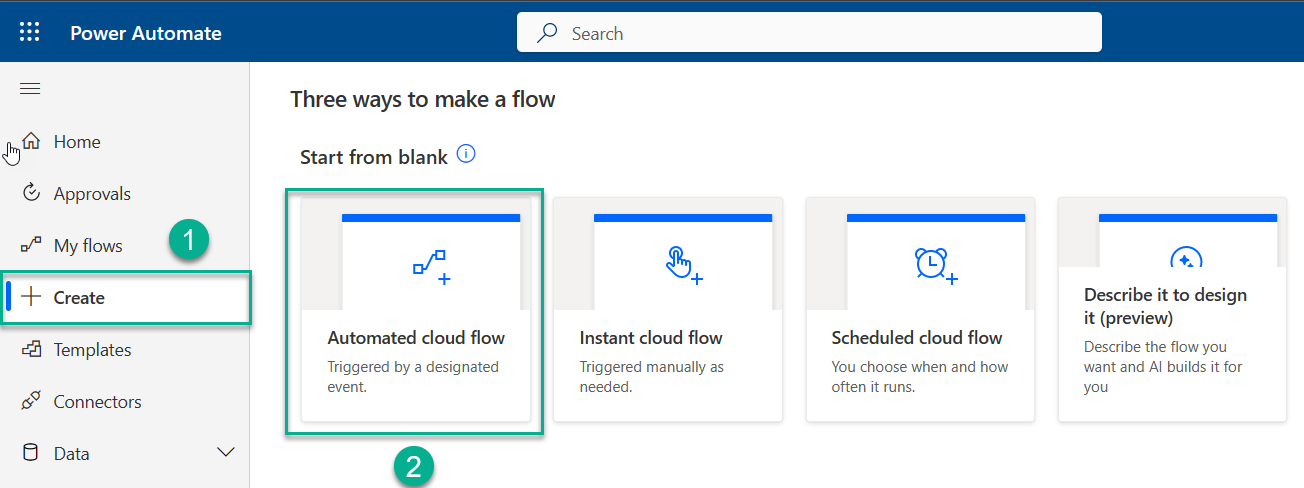
Task: Click the Search input field
Action: (x=808, y=33)
